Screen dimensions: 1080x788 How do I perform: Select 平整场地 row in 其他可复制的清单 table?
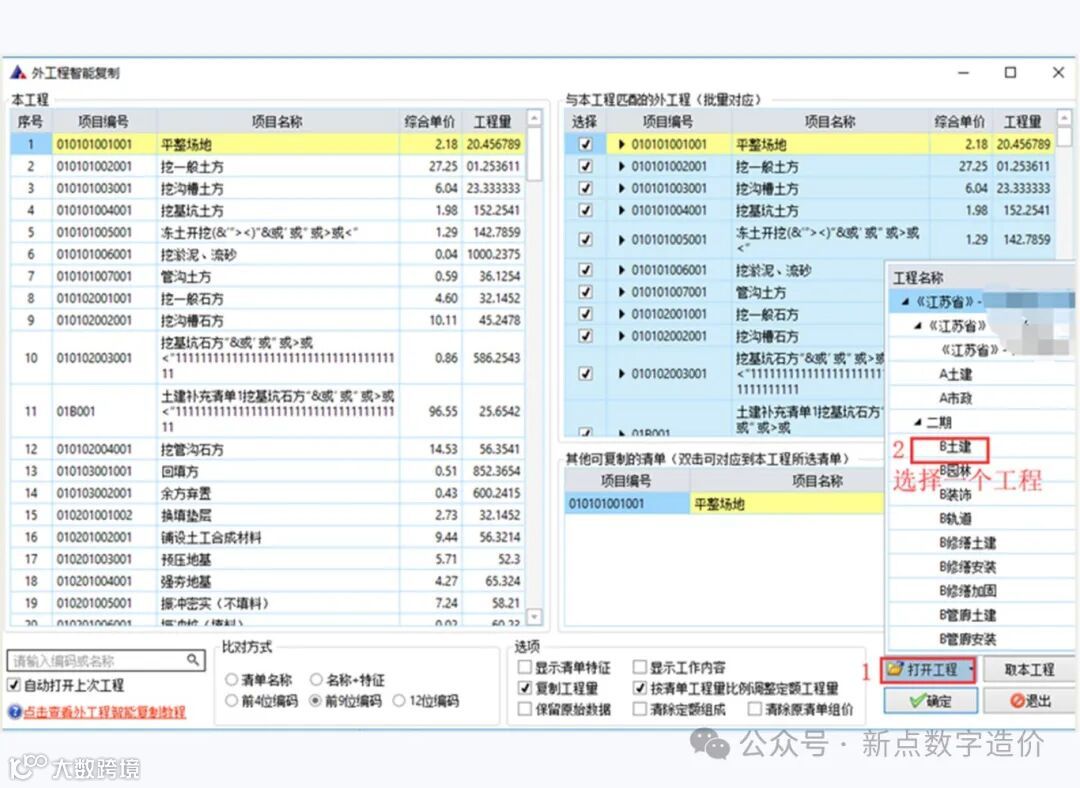(724, 504)
